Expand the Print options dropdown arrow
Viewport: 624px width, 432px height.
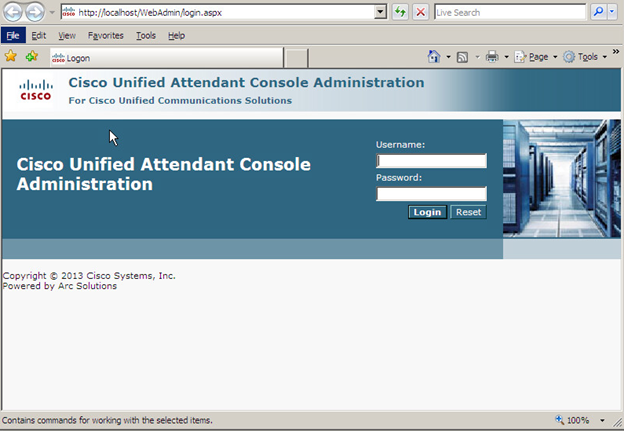click(506, 57)
